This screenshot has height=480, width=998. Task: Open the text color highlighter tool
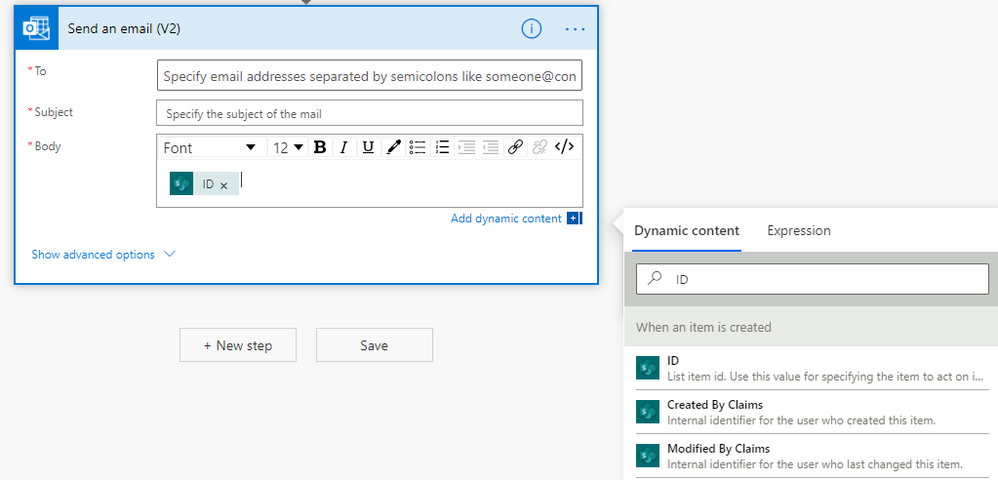(x=393, y=148)
